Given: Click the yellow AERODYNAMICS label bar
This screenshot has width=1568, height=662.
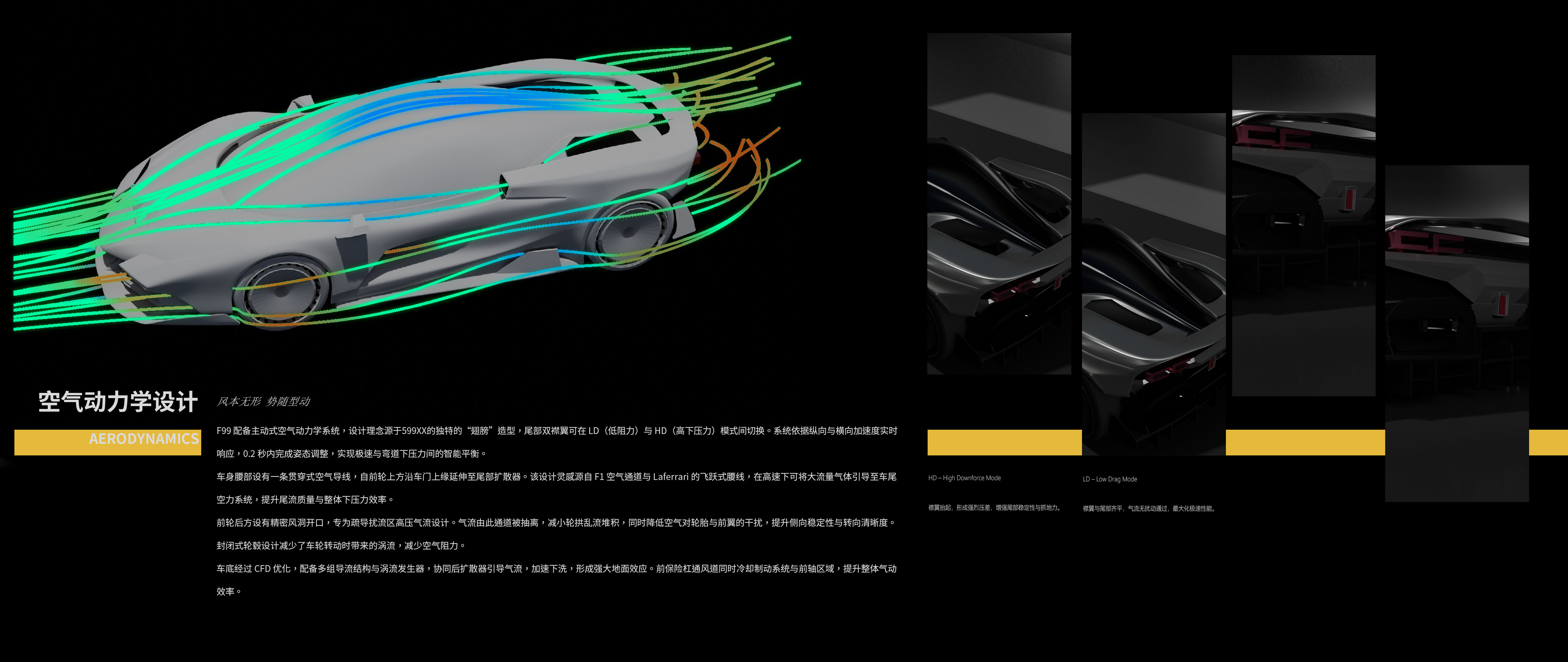Looking at the screenshot, I should tap(108, 442).
